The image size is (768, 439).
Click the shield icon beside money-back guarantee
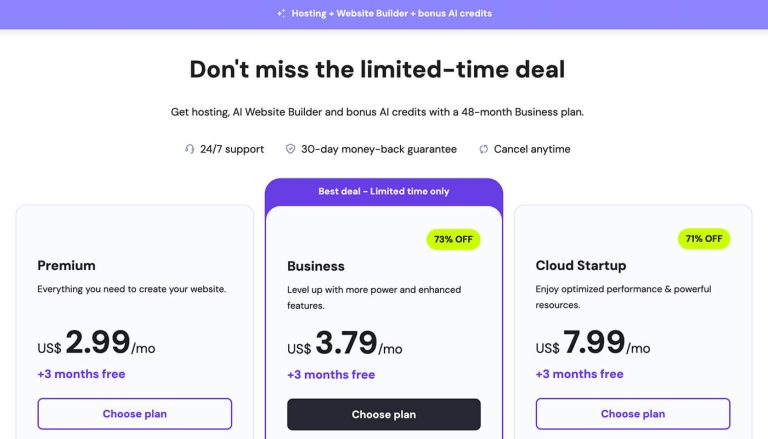[x=290, y=149]
